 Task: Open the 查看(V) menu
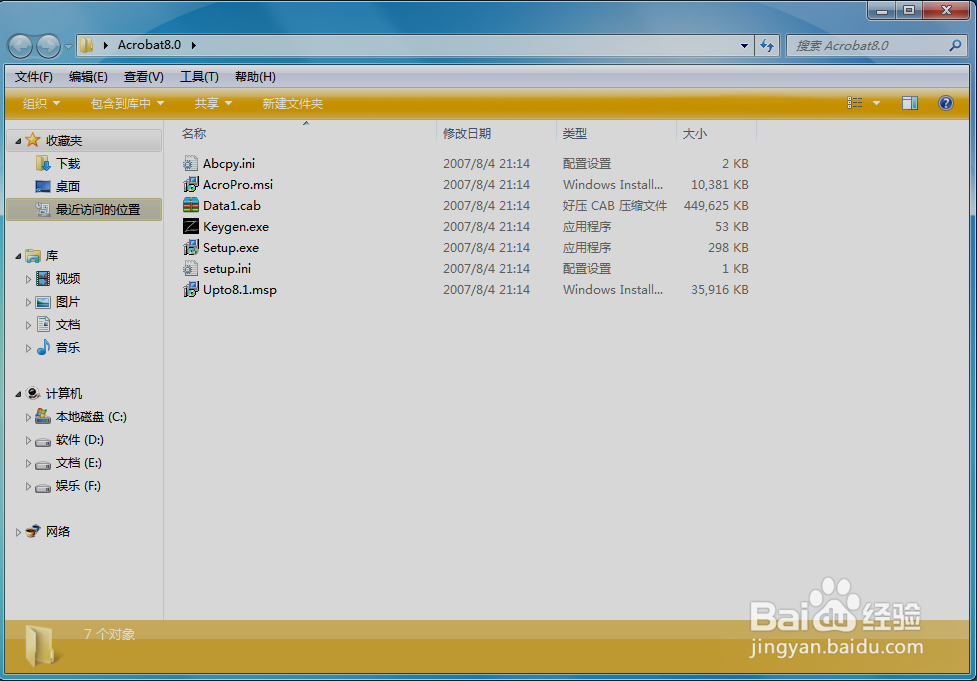[143, 77]
